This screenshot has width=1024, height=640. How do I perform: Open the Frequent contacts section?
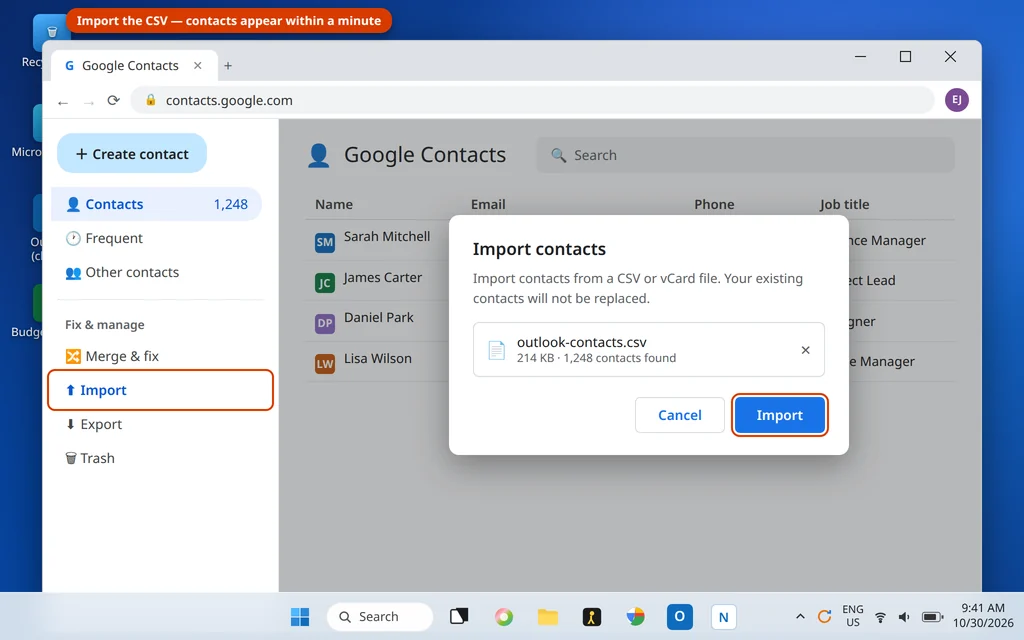pos(156,238)
